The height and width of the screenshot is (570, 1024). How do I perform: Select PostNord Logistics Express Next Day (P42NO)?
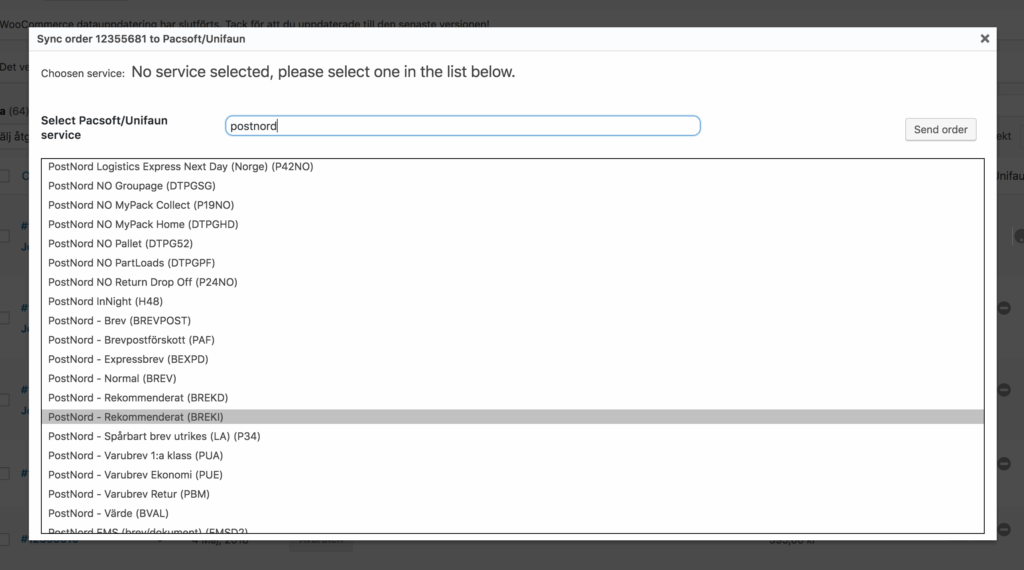(x=180, y=167)
